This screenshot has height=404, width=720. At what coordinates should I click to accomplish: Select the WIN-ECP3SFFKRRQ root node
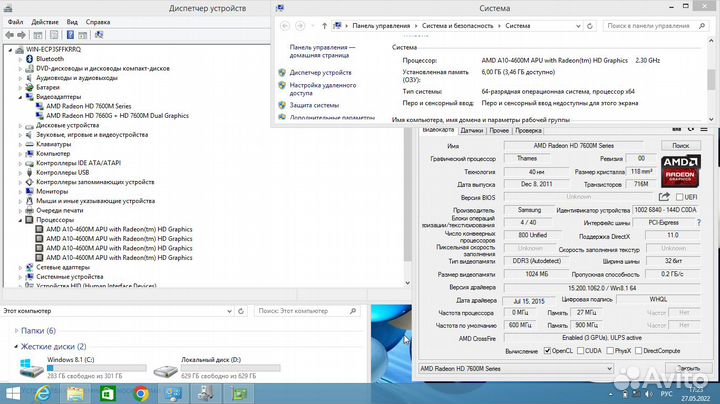(x=53, y=50)
